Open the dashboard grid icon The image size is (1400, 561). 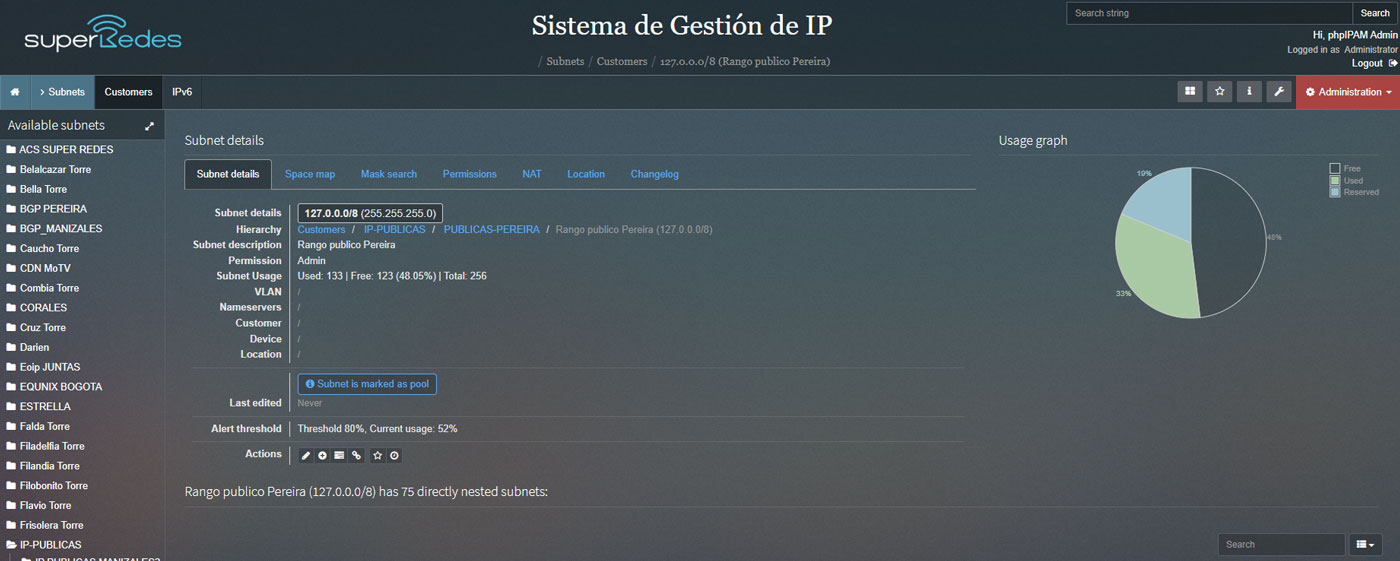click(x=1190, y=92)
